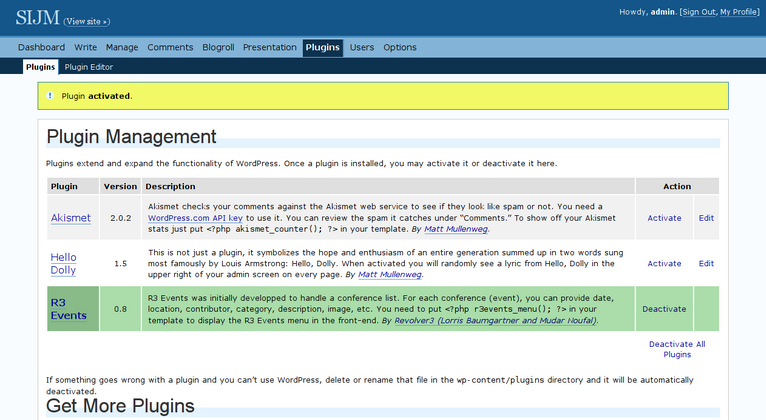Click the Plugin Management heading
This screenshot has width=766, height=420.
tap(131, 137)
